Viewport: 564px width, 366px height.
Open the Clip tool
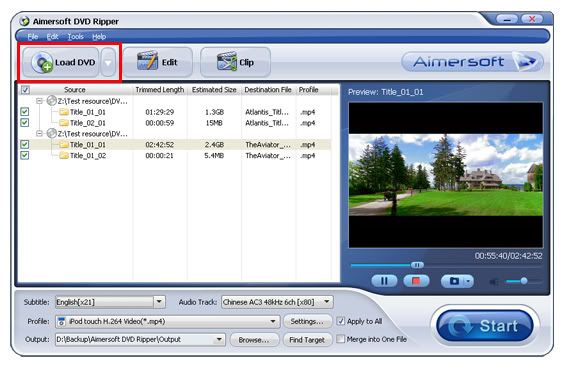235,62
